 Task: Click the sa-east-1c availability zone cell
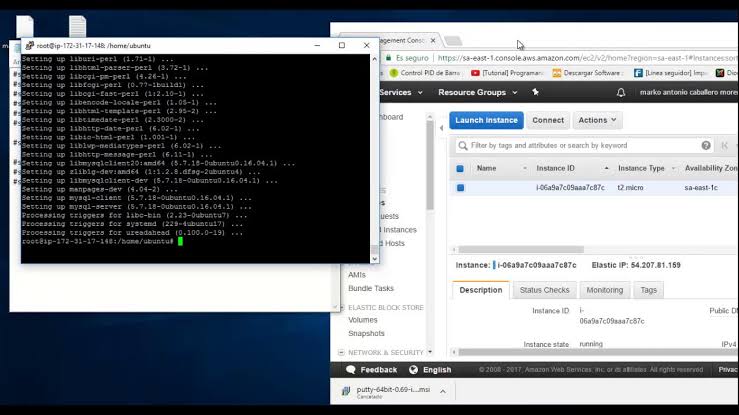click(701, 187)
